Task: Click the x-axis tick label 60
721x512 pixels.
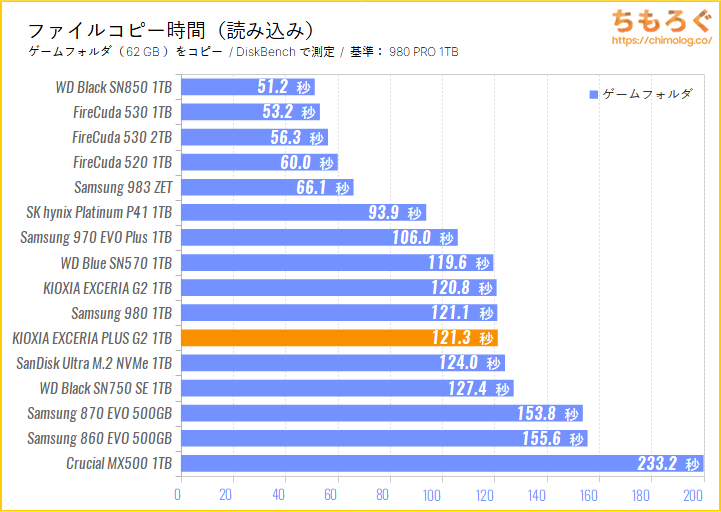Action: (331, 495)
